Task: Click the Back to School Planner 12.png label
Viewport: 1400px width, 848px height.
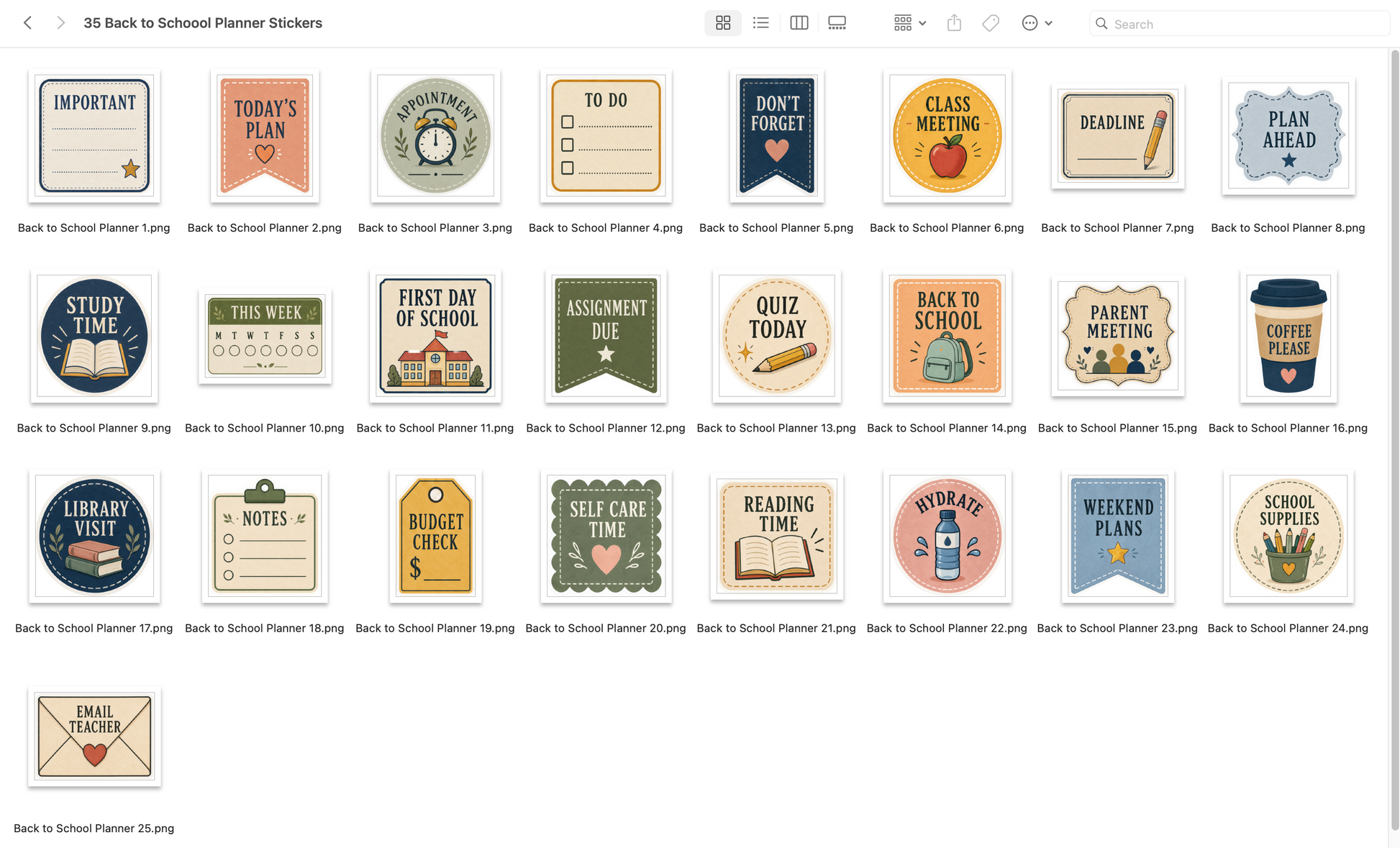Action: click(606, 428)
